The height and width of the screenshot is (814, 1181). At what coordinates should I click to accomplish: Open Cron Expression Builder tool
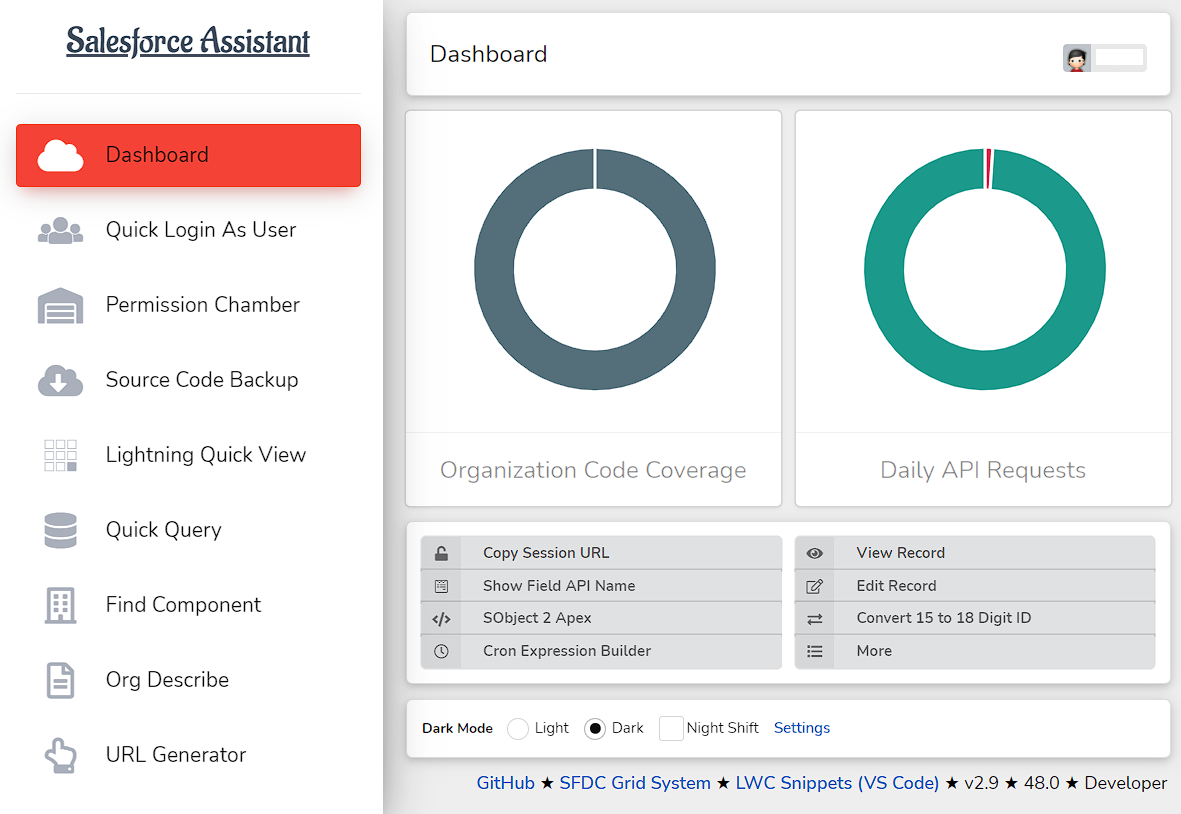pyautogui.click(x=601, y=651)
